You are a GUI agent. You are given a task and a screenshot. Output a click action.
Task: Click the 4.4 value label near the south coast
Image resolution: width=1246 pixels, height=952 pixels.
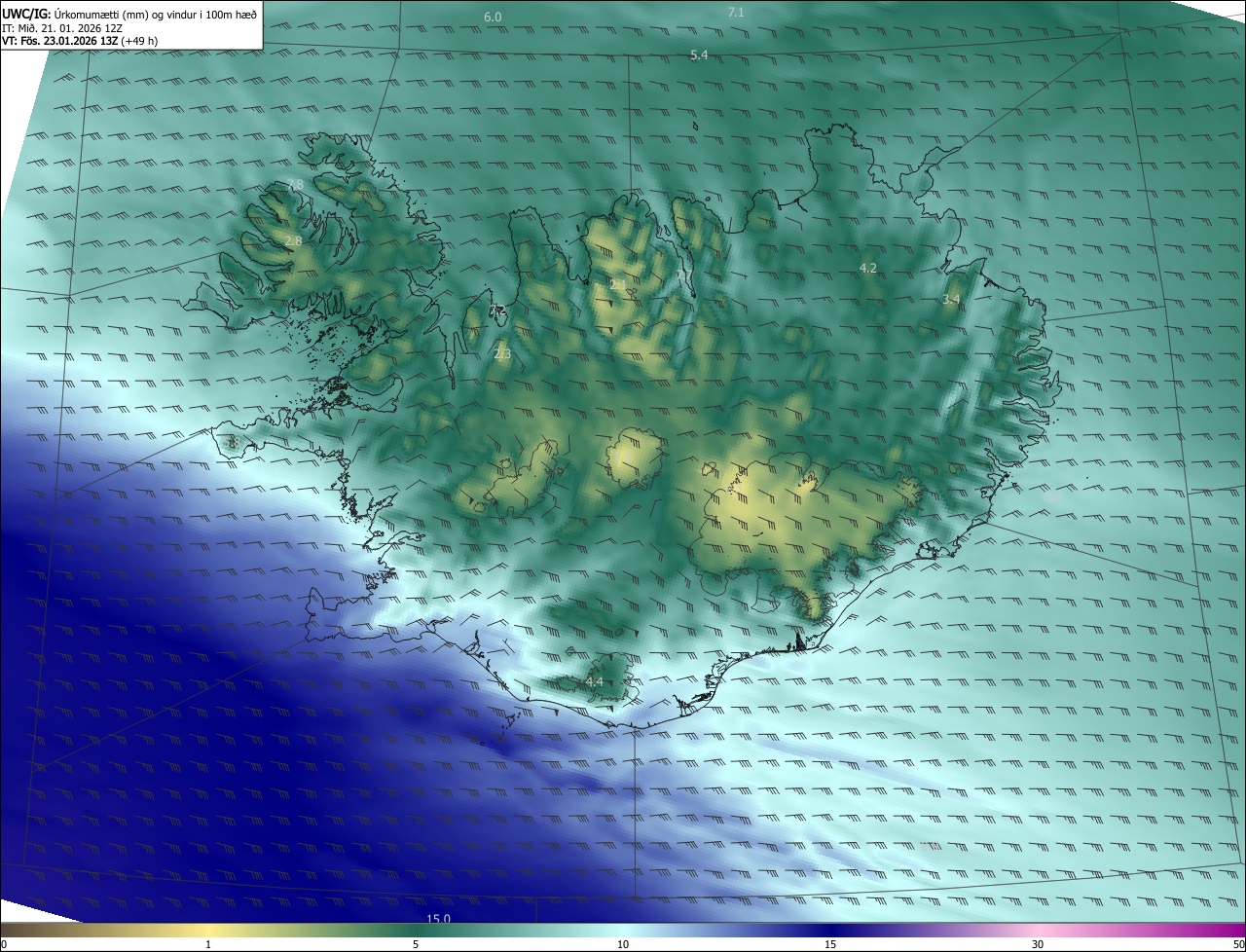(x=595, y=682)
